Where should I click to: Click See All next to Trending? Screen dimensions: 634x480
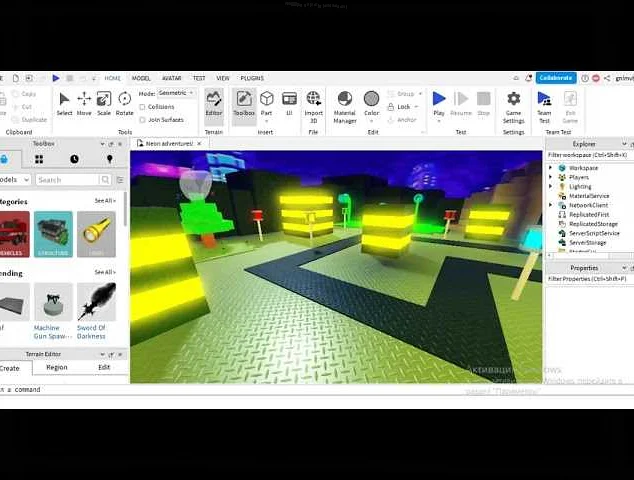105,272
